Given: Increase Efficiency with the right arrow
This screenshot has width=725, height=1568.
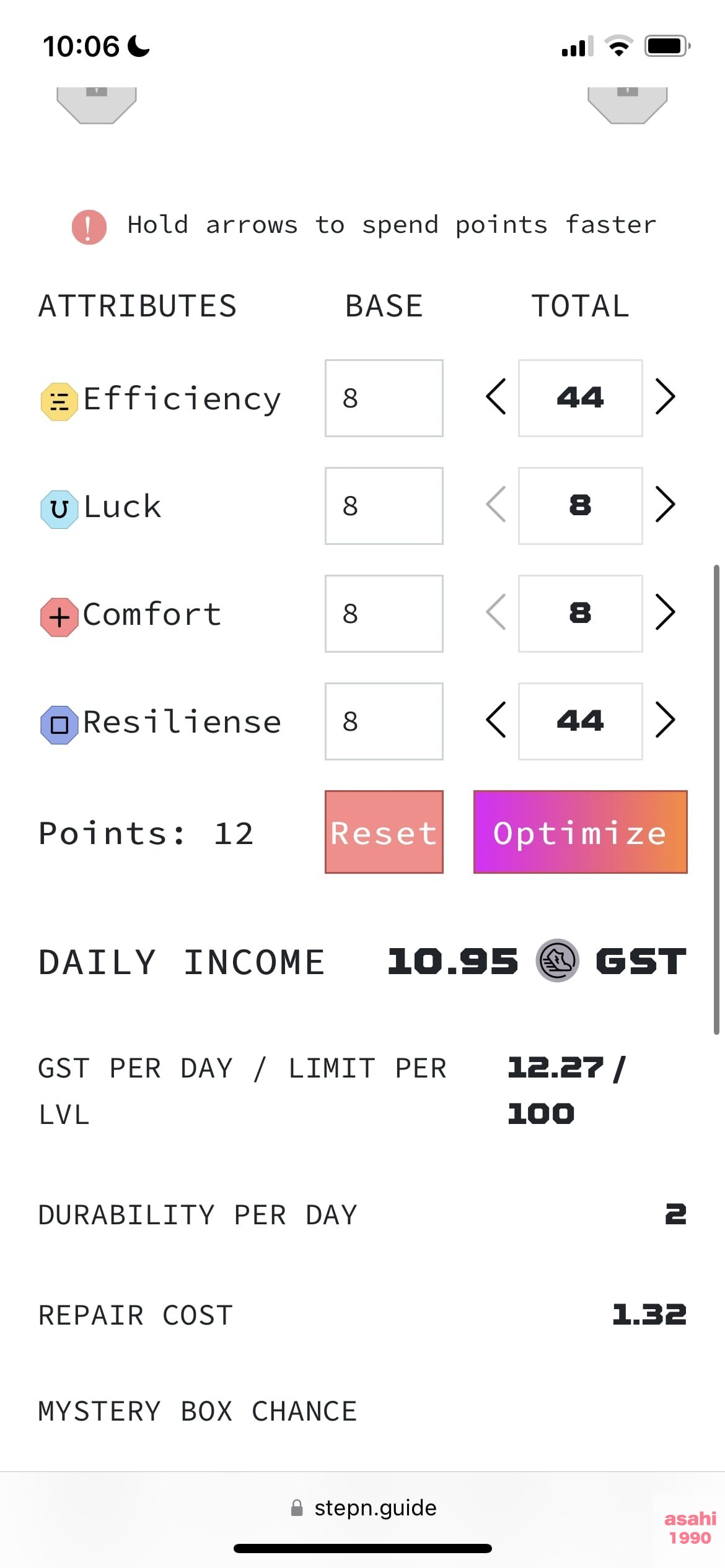Looking at the screenshot, I should click(665, 396).
